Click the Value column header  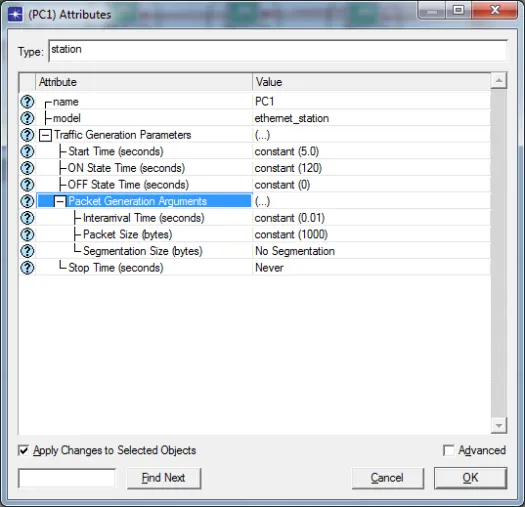point(371,82)
